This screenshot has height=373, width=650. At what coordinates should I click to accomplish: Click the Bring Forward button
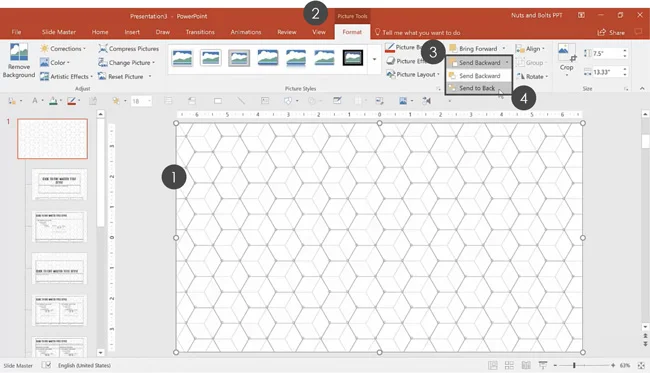(473, 48)
